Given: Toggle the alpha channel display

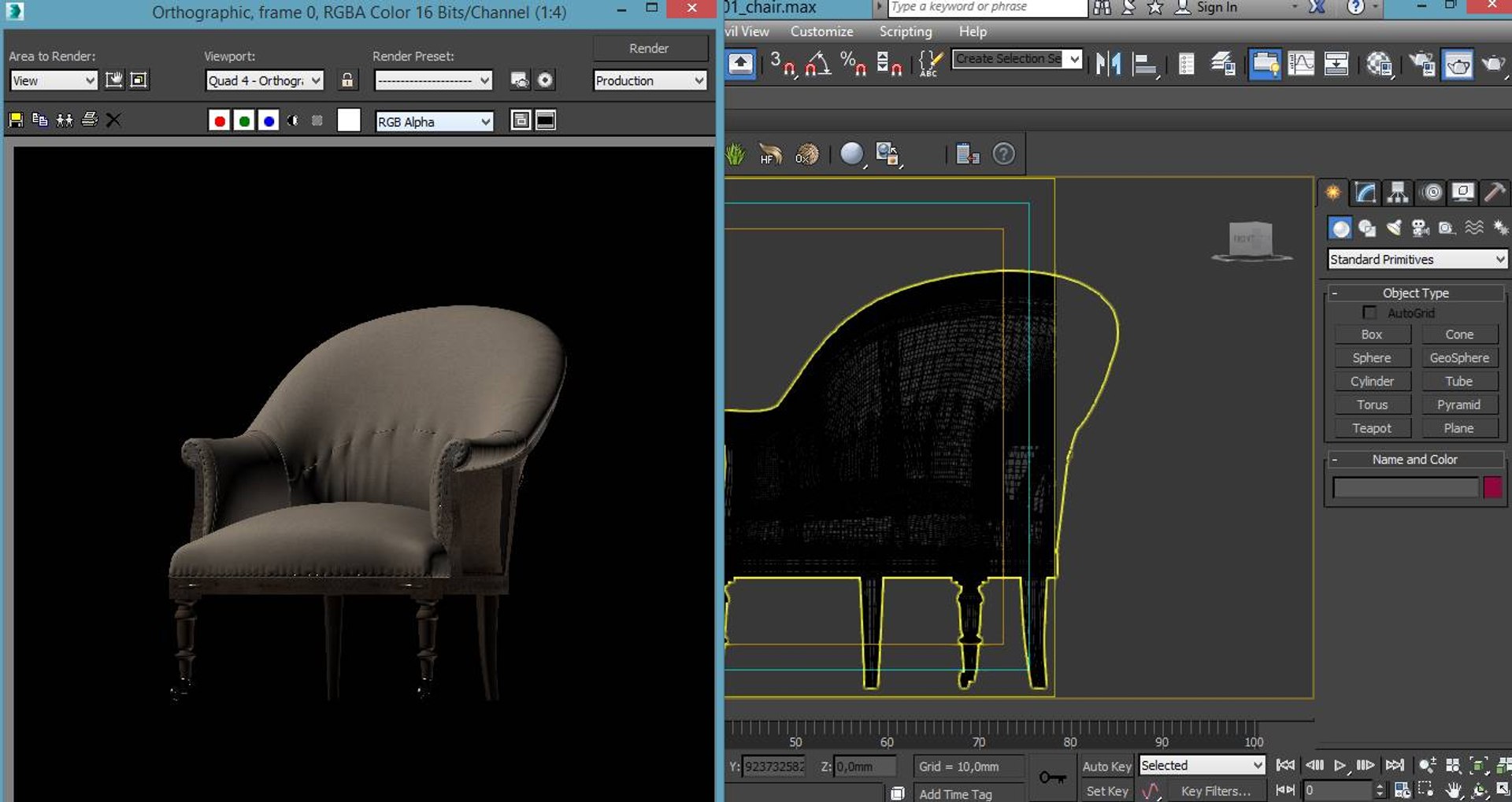Looking at the screenshot, I should pos(293,121).
